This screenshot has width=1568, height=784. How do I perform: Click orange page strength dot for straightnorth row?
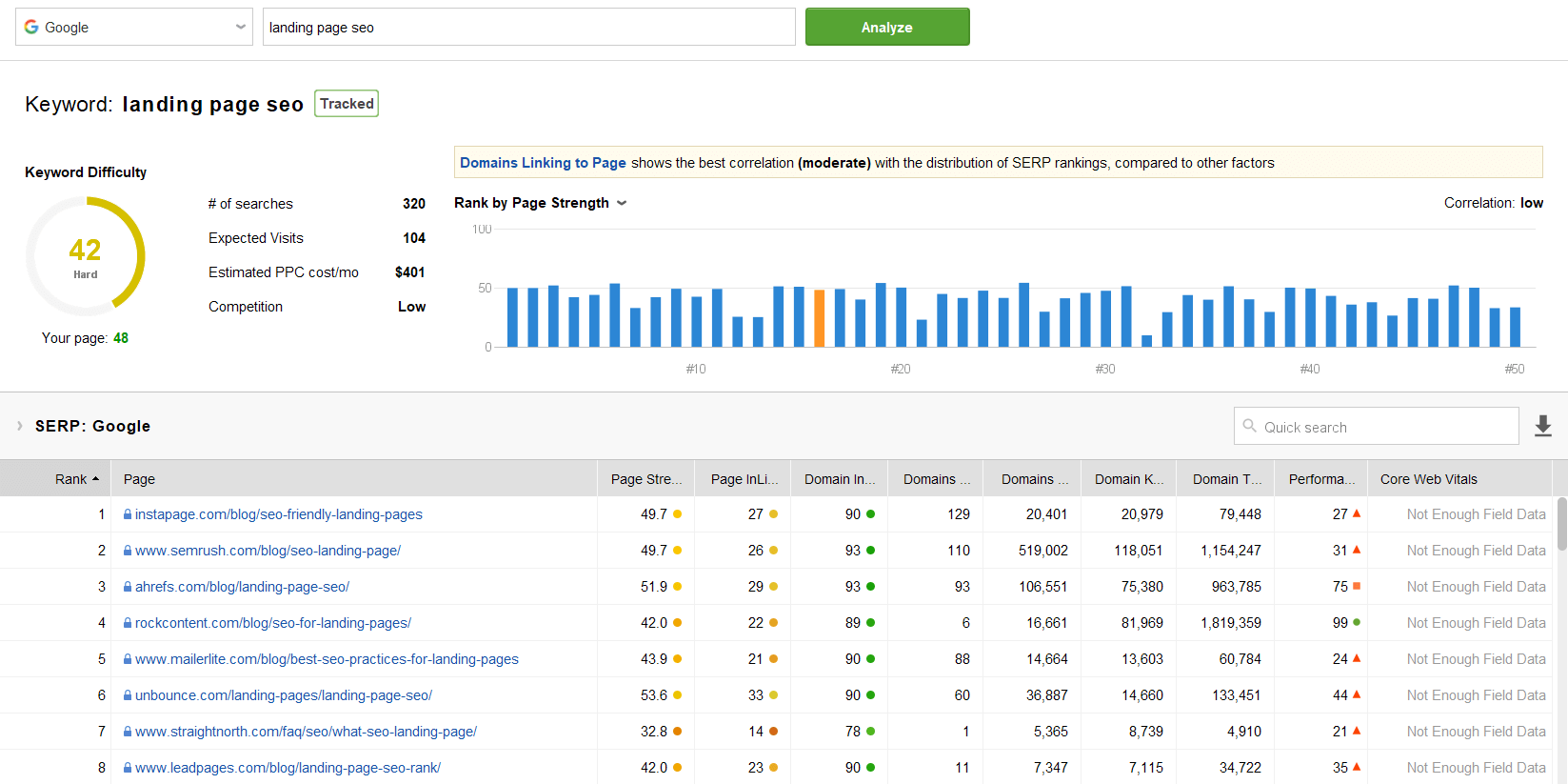click(x=678, y=732)
